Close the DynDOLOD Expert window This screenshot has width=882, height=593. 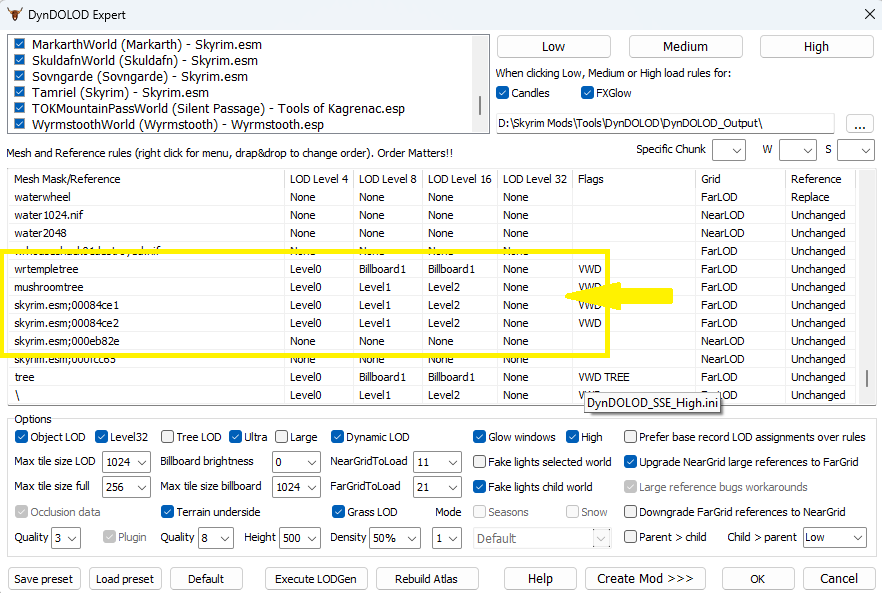click(867, 15)
